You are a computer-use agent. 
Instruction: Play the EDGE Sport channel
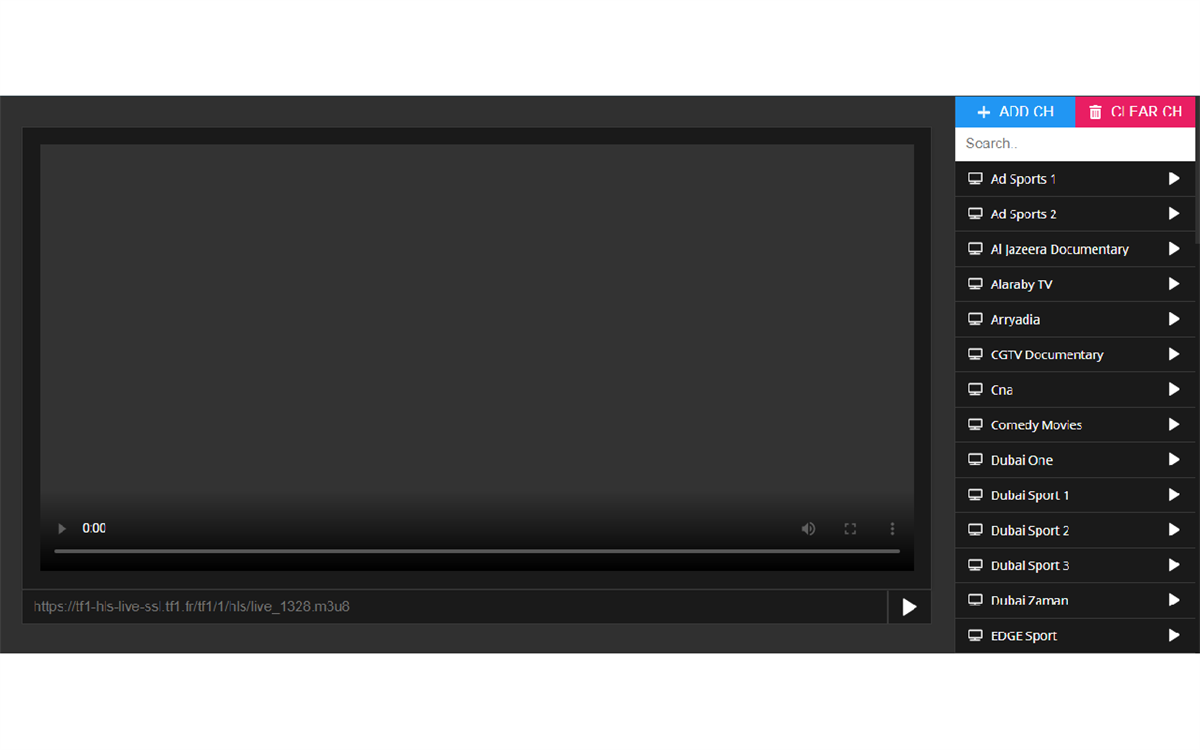1173,635
